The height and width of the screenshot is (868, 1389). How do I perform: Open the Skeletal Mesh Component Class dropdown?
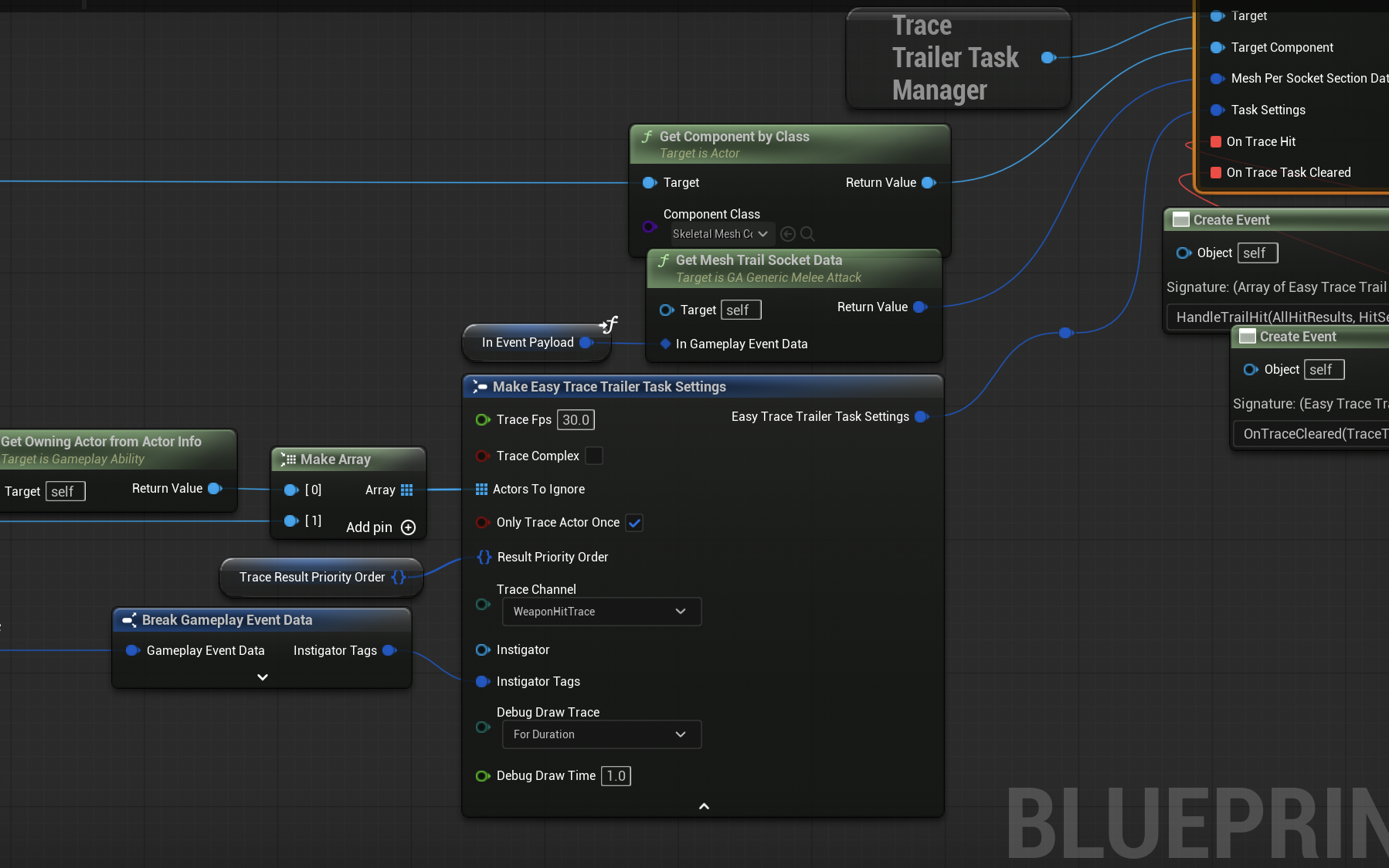[x=720, y=234]
